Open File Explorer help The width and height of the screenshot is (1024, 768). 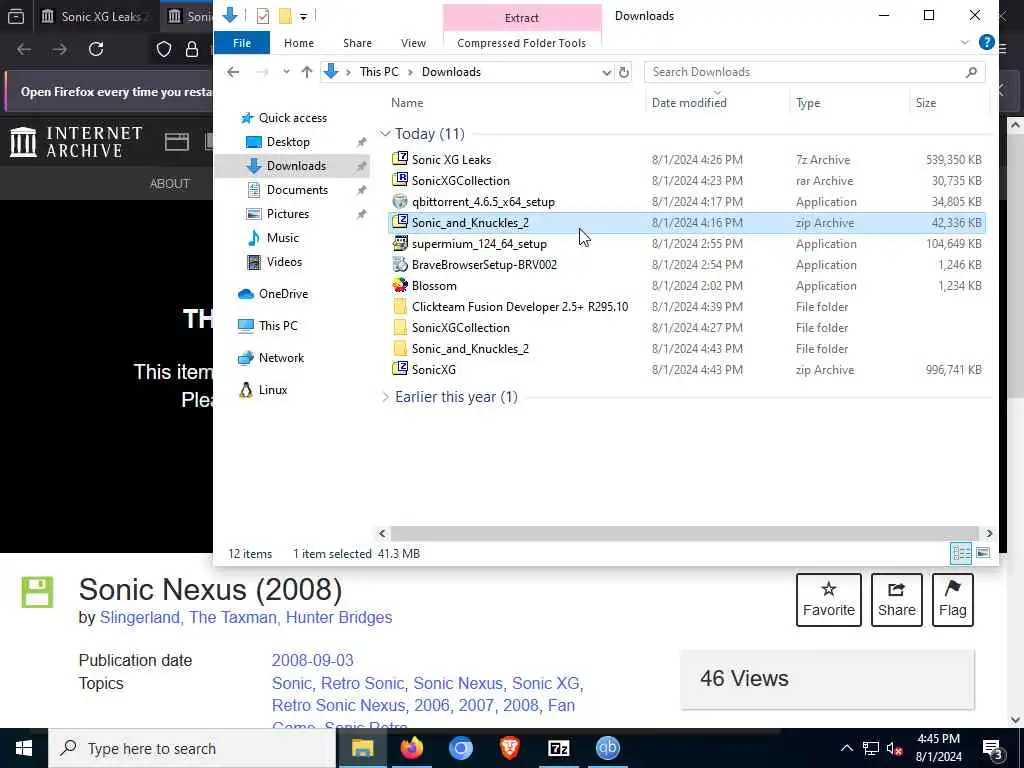(986, 42)
